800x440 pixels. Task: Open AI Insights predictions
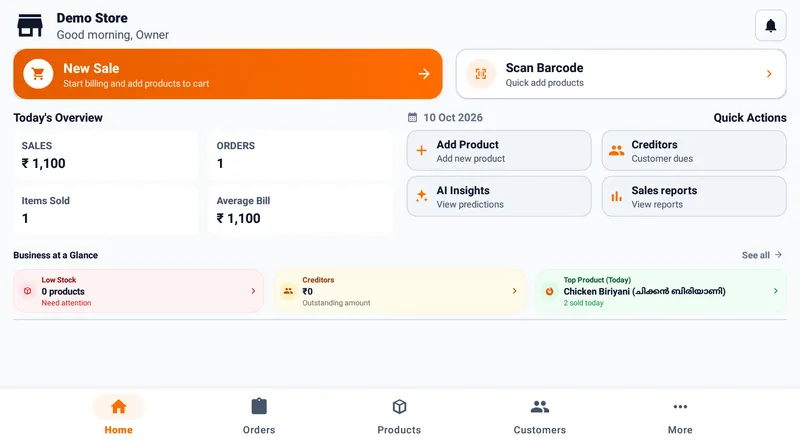pos(499,197)
